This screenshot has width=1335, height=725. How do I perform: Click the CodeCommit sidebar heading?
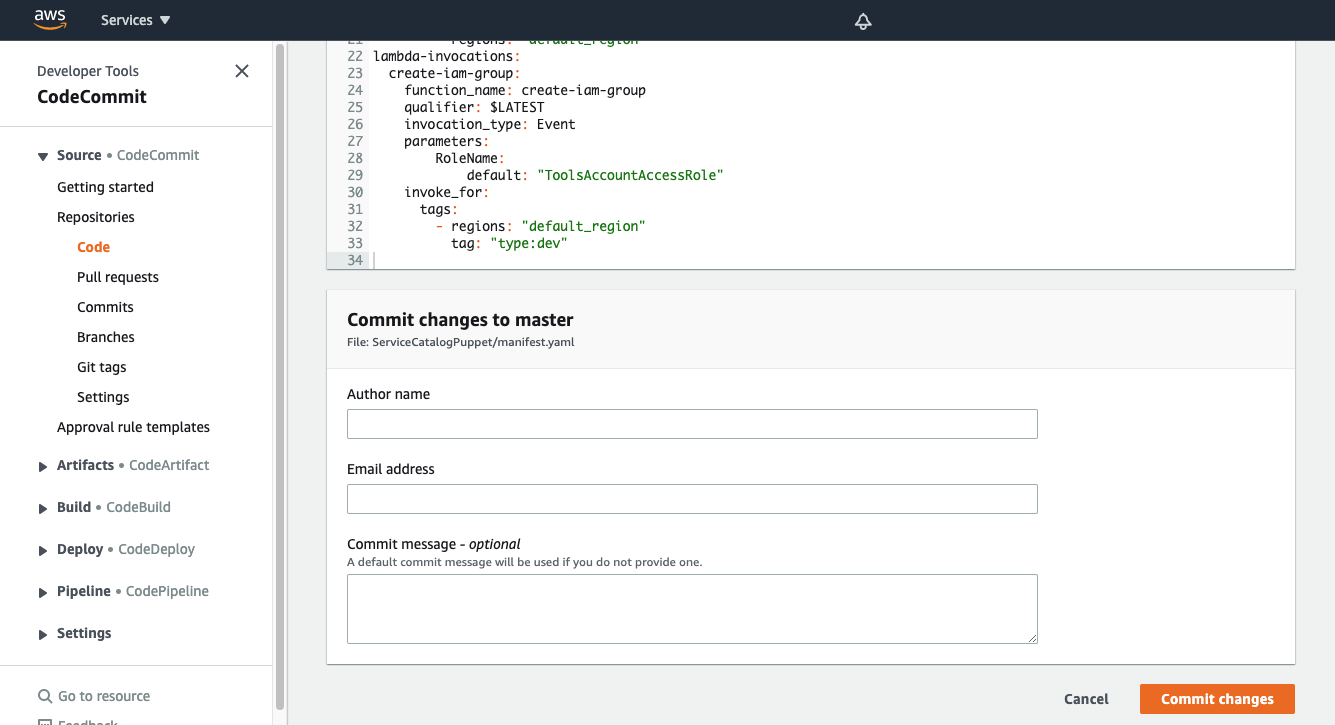click(92, 97)
